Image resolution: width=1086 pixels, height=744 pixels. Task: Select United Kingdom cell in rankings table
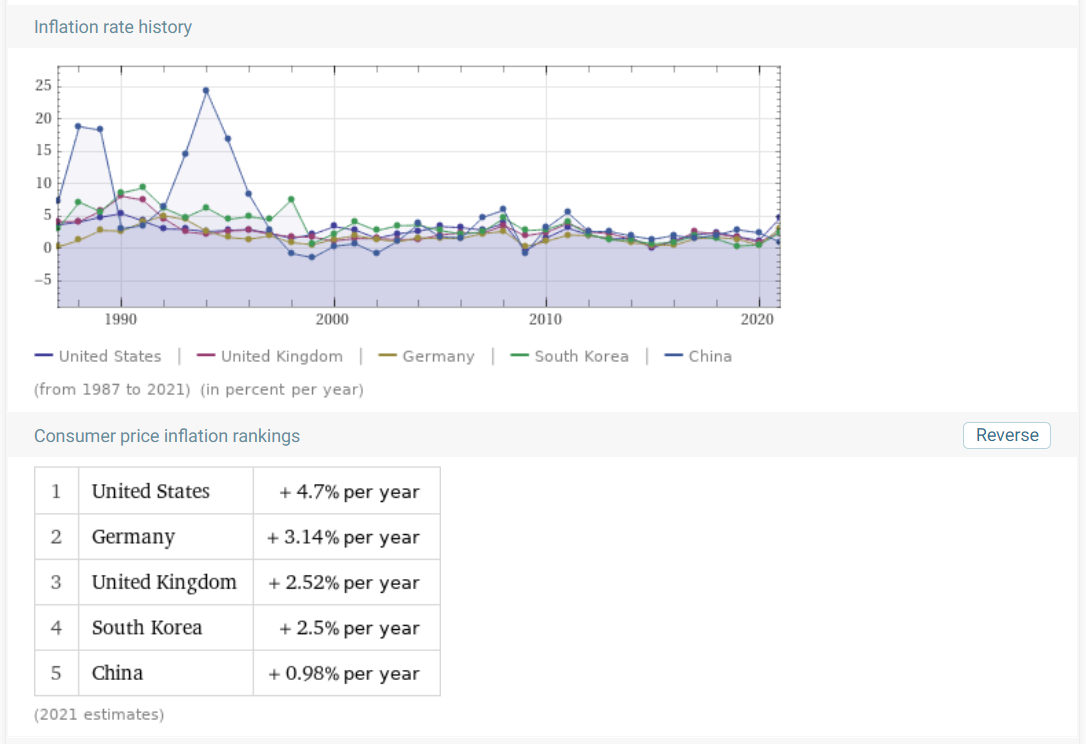166,582
